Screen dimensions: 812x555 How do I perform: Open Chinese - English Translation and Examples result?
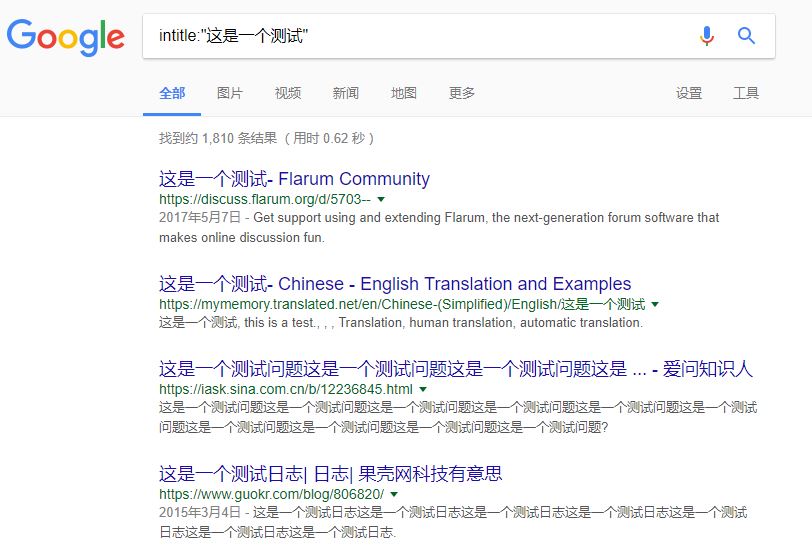[x=395, y=284]
